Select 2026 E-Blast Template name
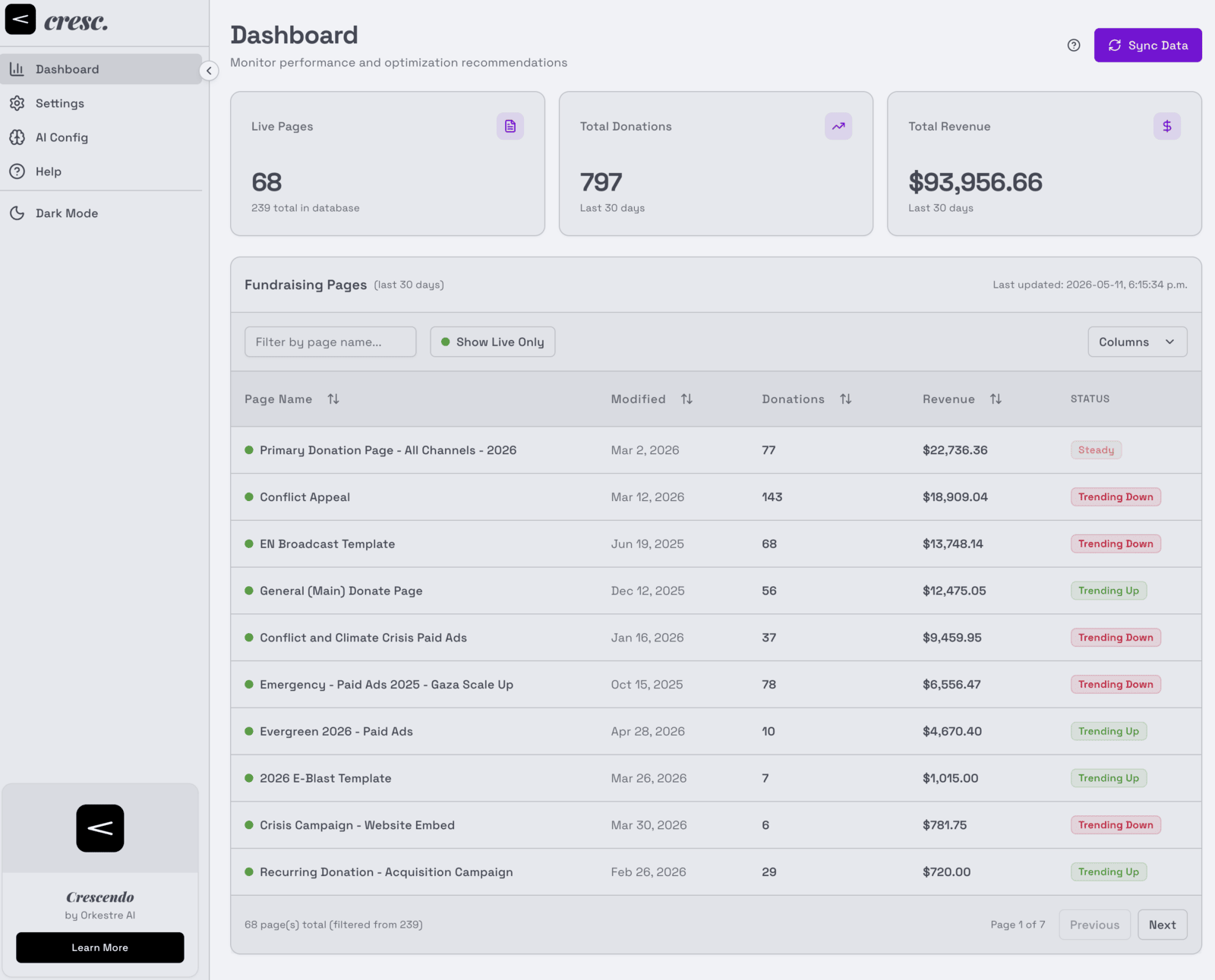 (326, 779)
